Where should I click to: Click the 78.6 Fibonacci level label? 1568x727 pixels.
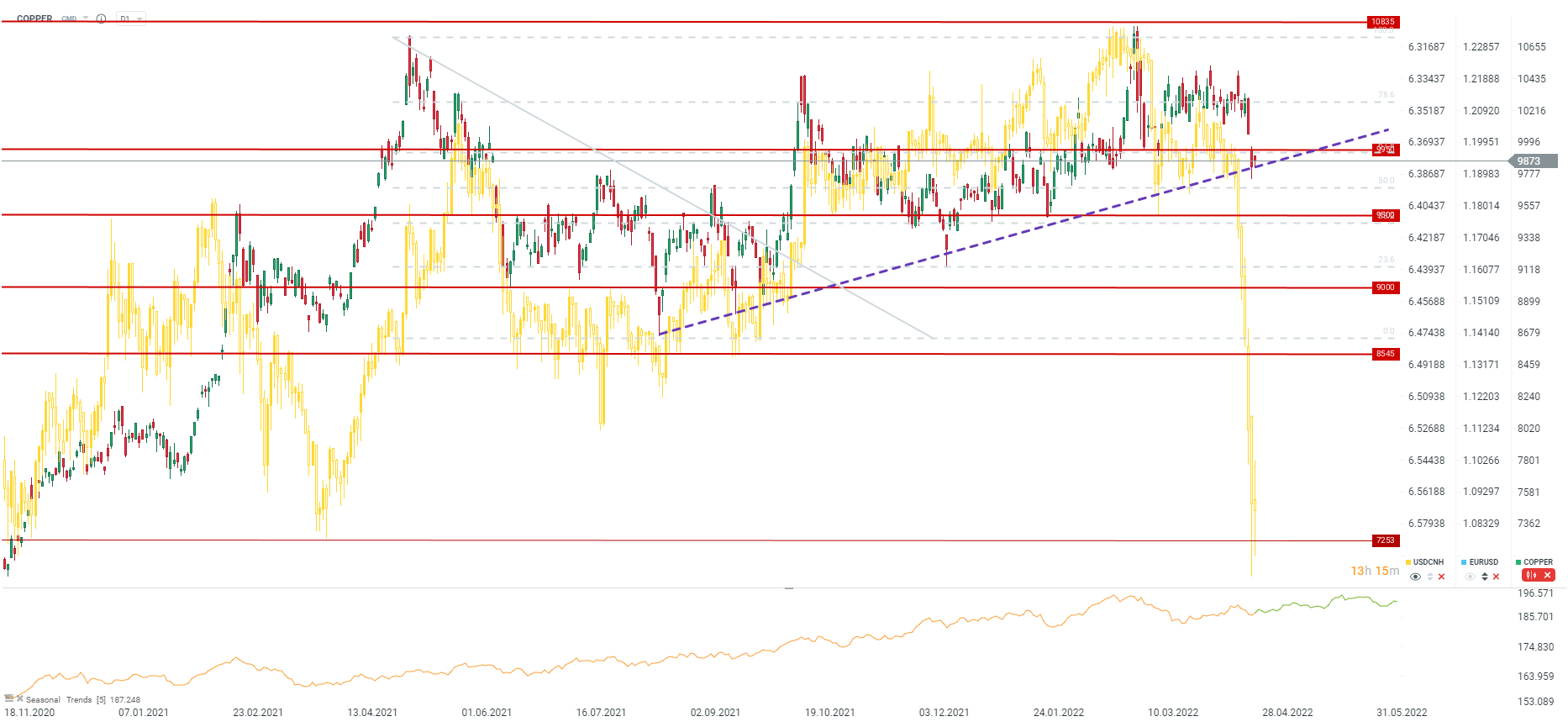tap(1386, 96)
